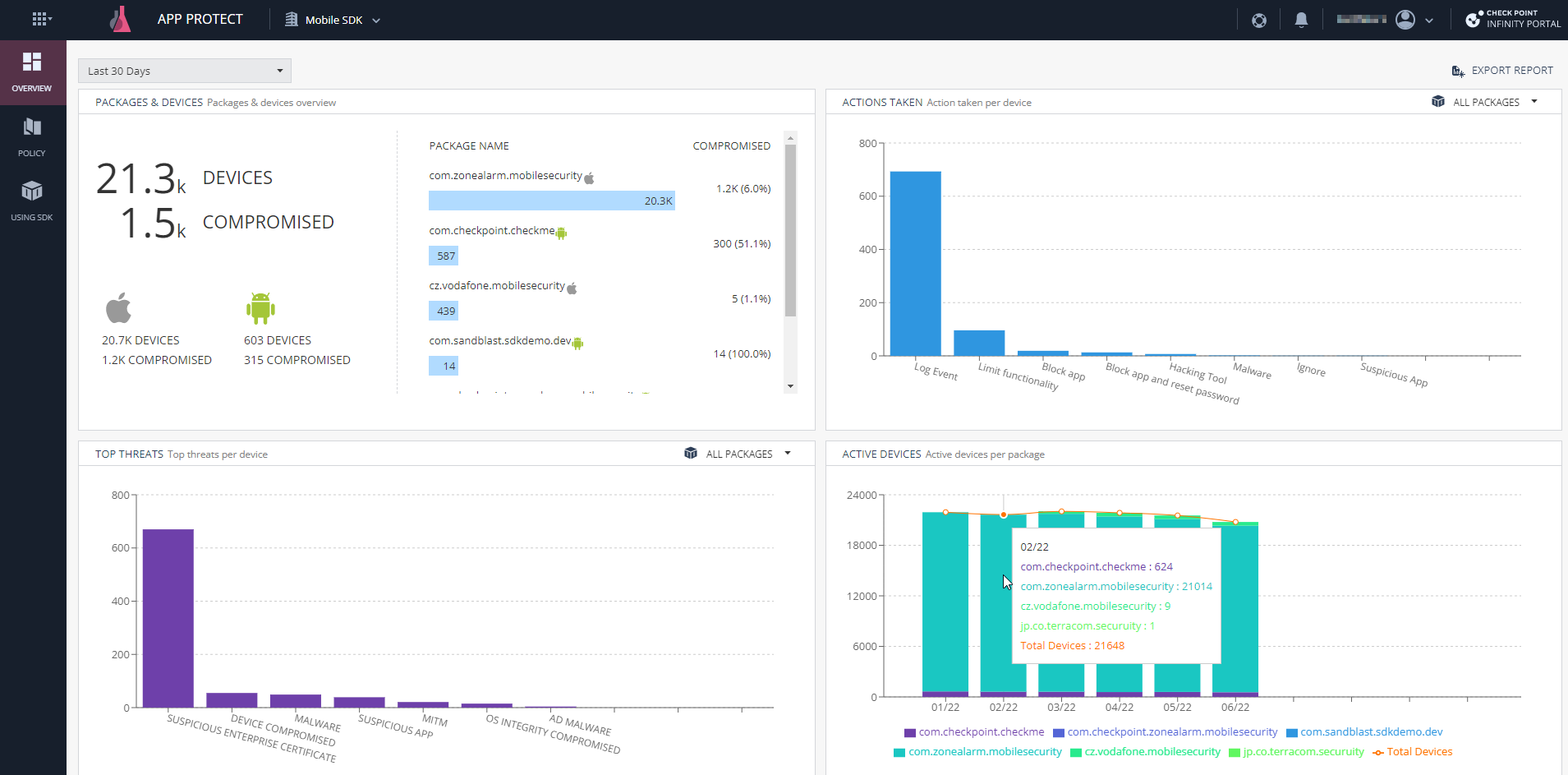Click the Export Report file icon
This screenshot has height=775, width=1568.
pos(1458,72)
